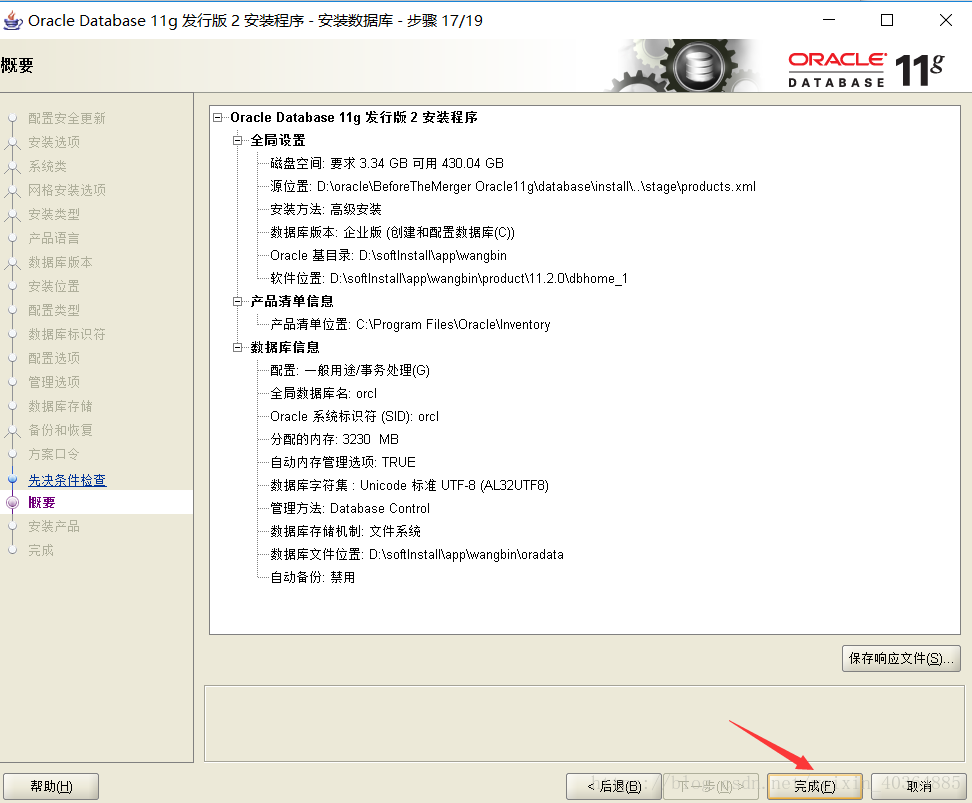Cancel installation with the 取消 button
972x803 pixels.
click(919, 786)
